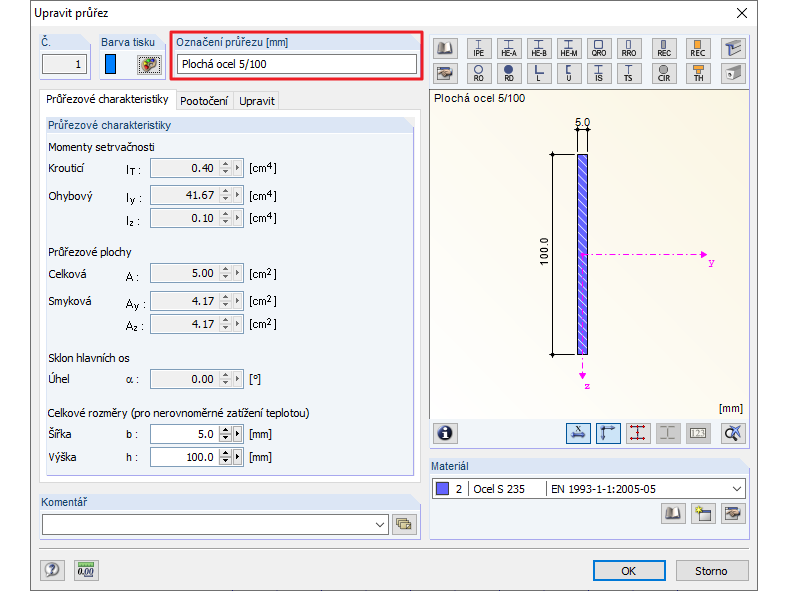Select the QRO hollow section type
This screenshot has height=591, width=788.
click(599, 48)
